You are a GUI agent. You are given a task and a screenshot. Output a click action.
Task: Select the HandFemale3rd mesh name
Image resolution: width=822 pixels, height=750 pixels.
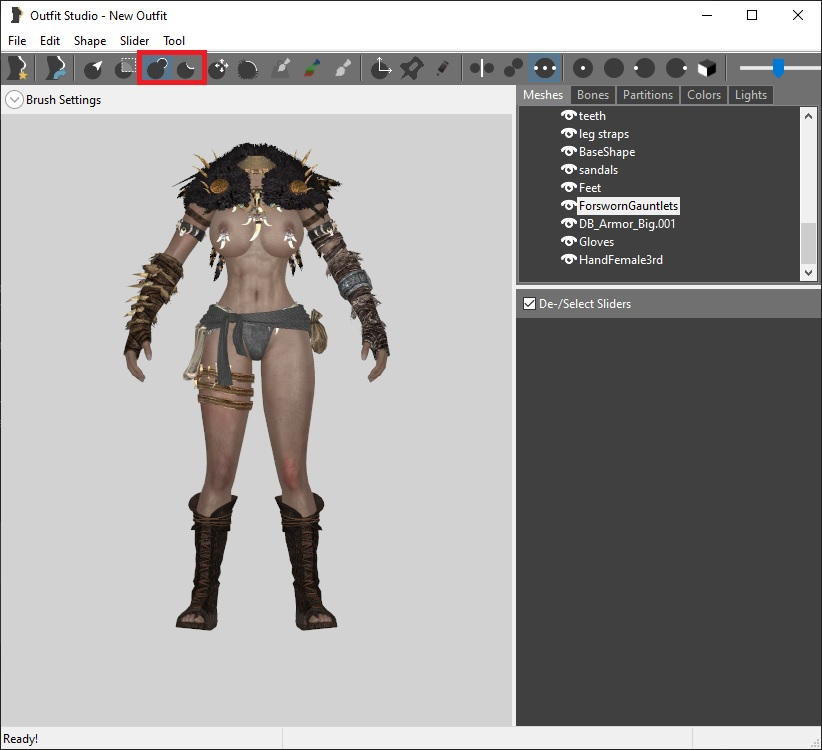click(x=620, y=259)
